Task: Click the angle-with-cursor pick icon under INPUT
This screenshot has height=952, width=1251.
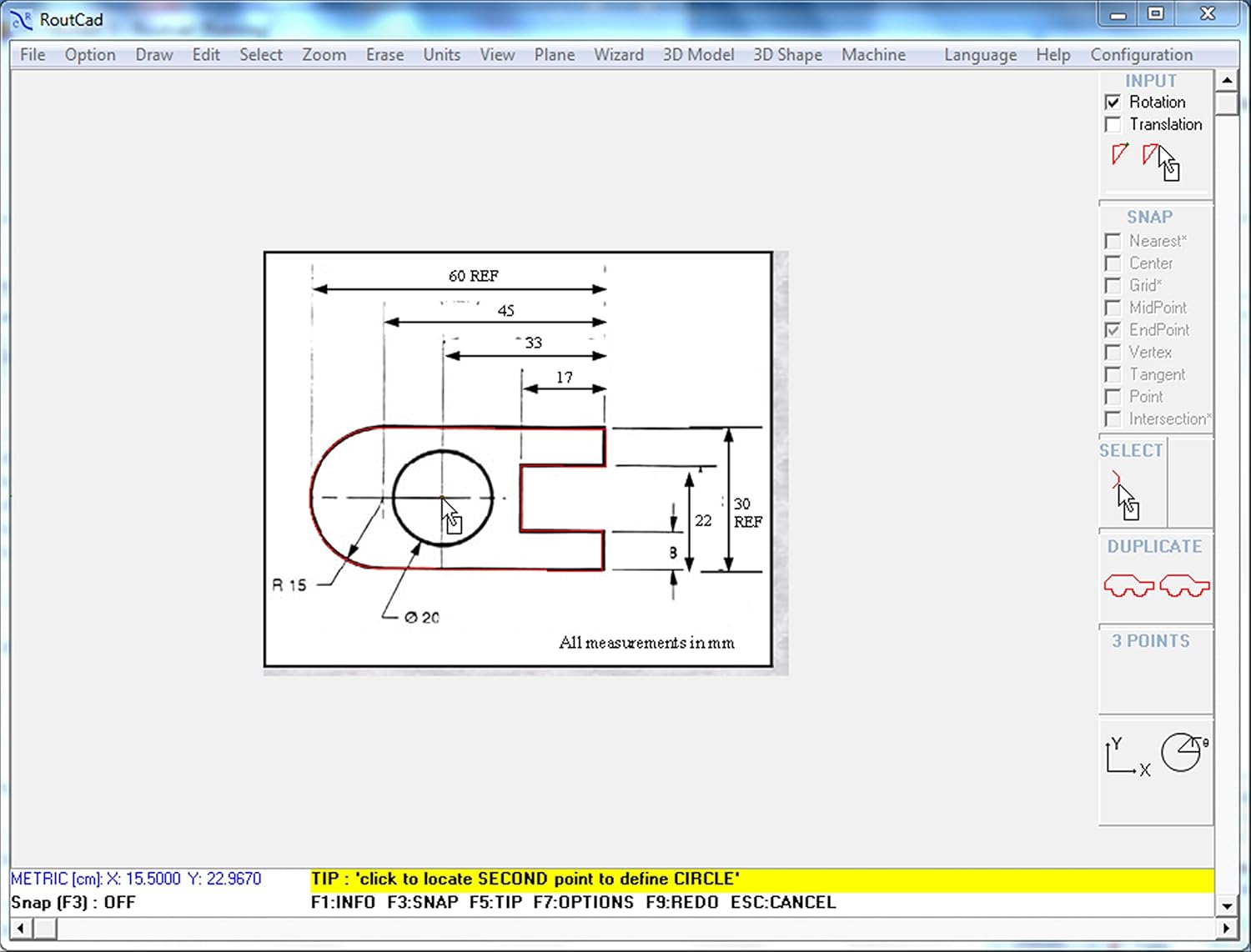Action: pos(1160,161)
